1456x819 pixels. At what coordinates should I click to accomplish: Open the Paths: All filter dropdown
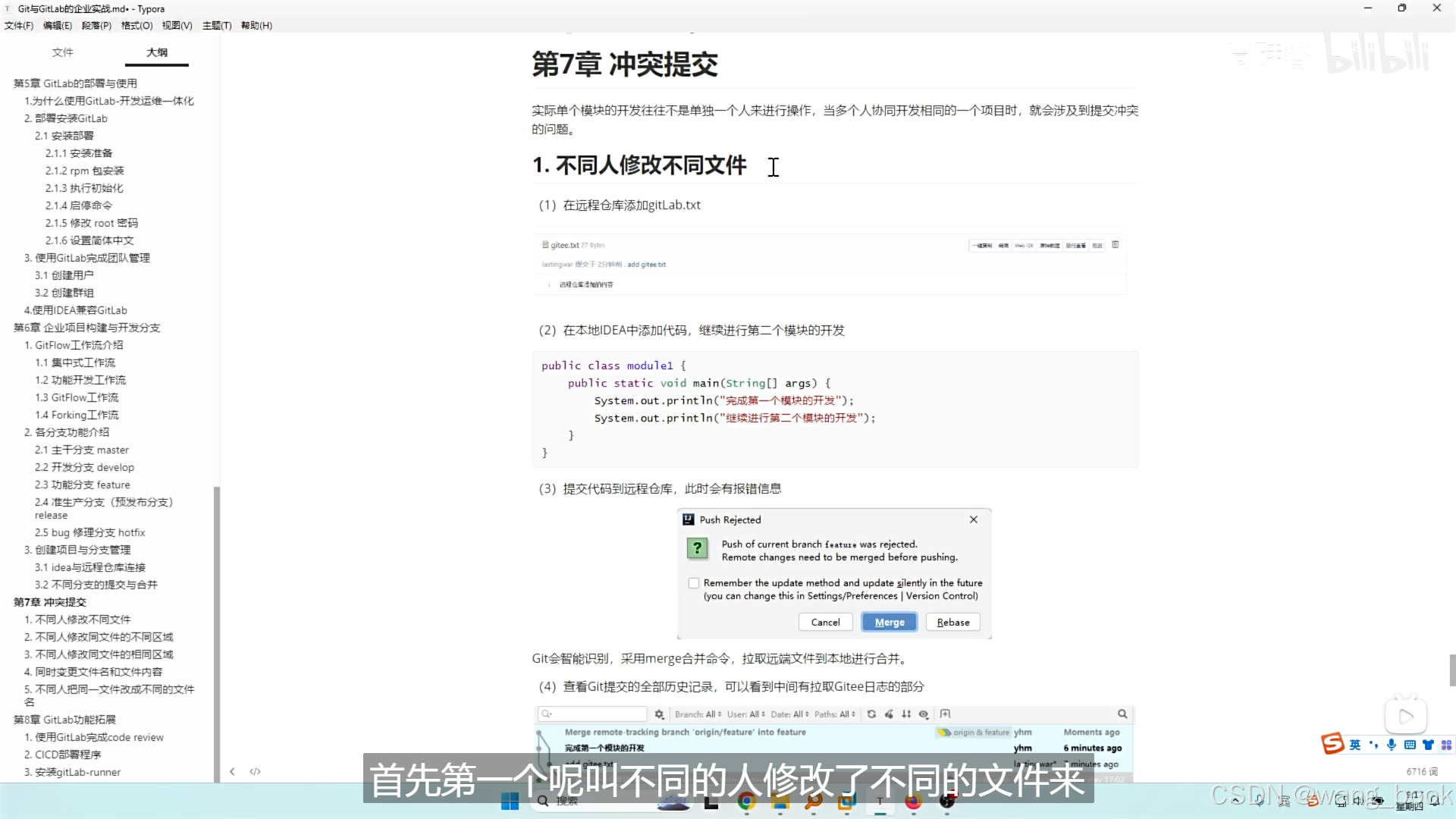(835, 714)
